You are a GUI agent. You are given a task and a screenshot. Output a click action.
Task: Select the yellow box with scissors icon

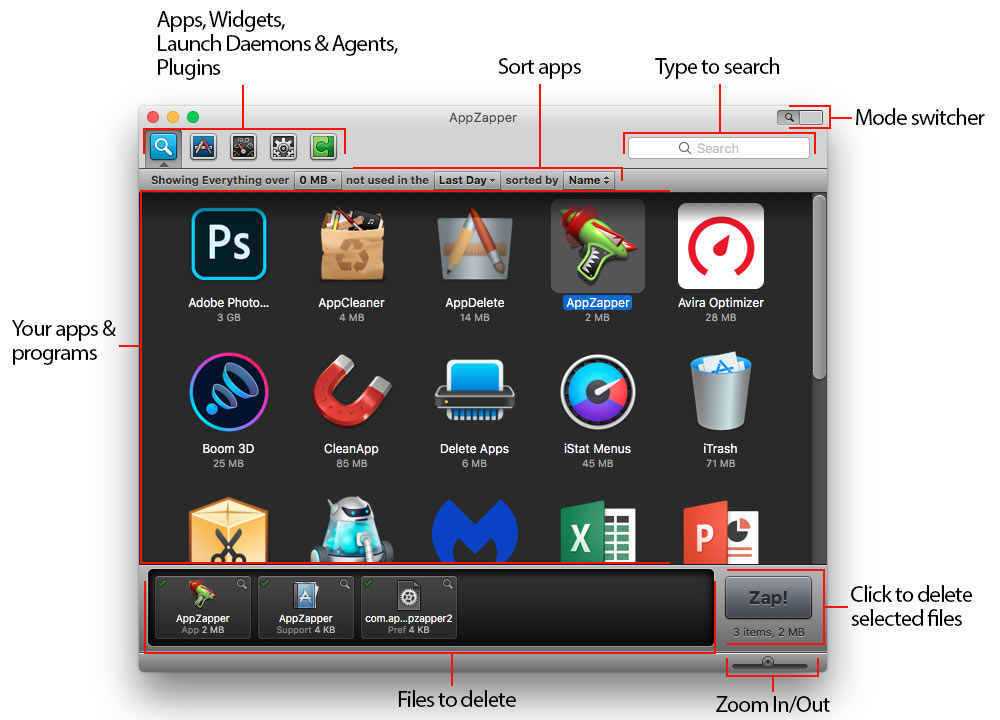tap(228, 531)
